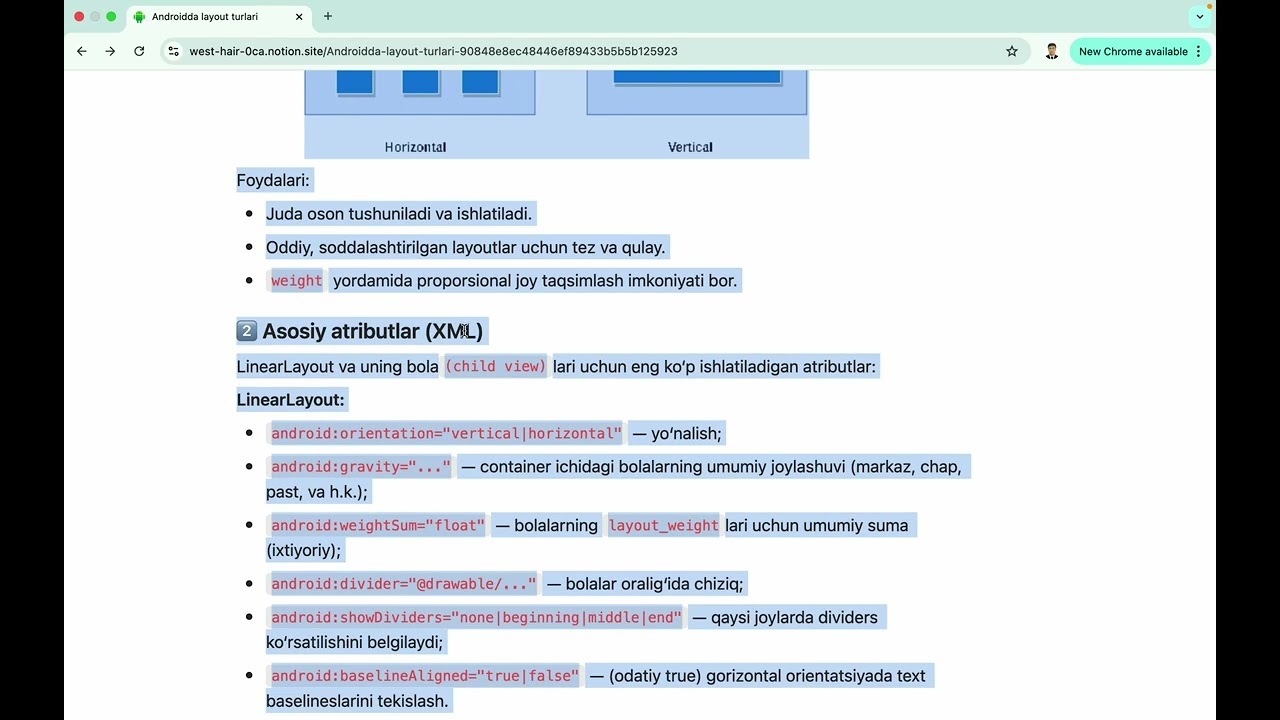Viewport: 1280px width, 720px height.
Task: Click the number 2 emoji heading icon
Action: [247, 331]
